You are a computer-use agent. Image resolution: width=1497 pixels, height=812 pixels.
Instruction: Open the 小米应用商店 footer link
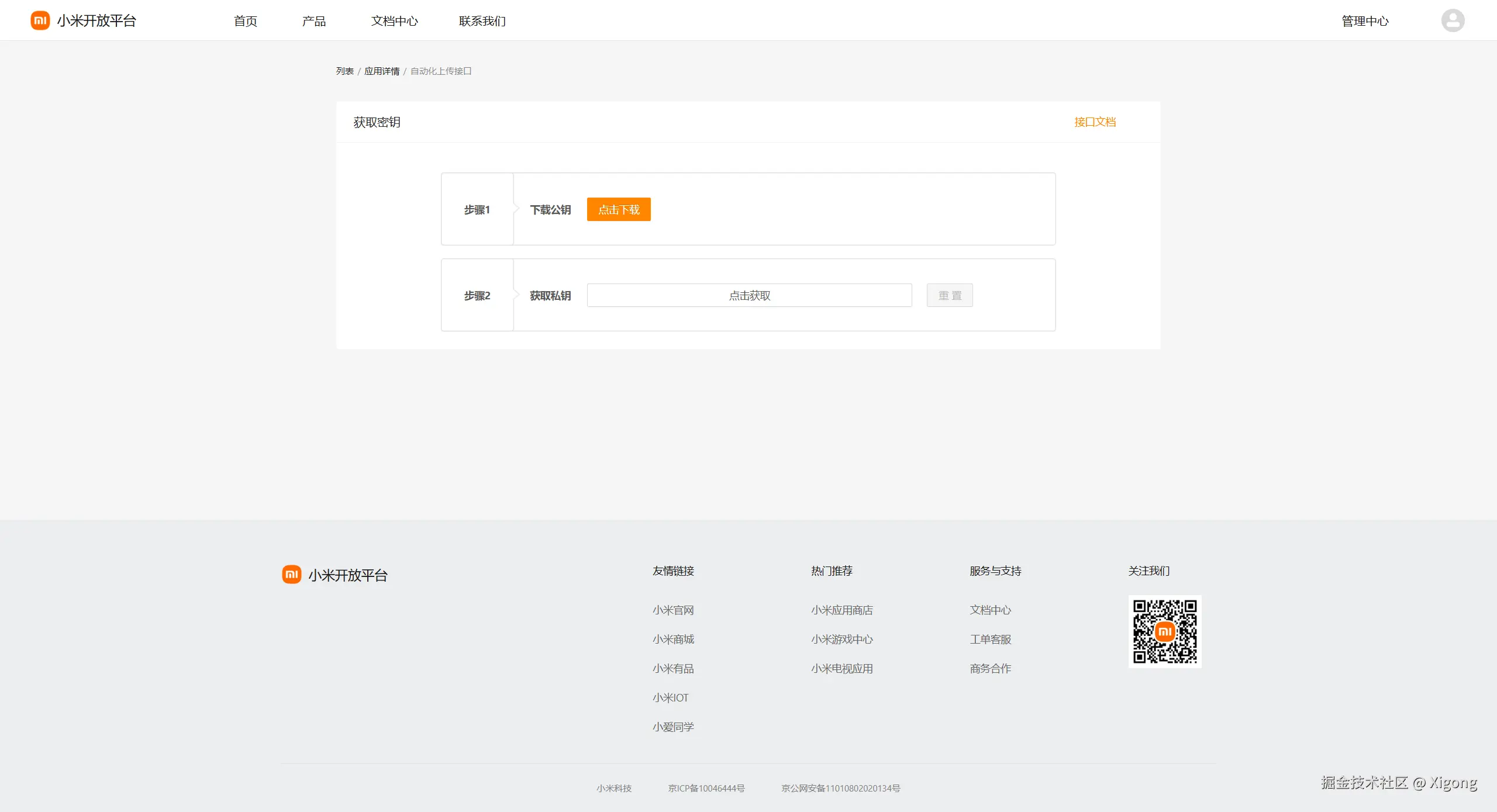click(x=841, y=610)
